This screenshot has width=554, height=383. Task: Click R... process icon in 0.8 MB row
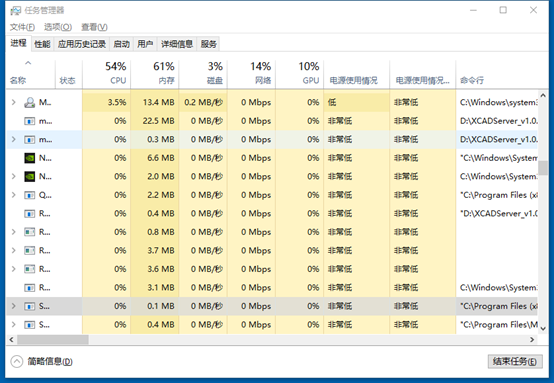[x=29, y=232]
